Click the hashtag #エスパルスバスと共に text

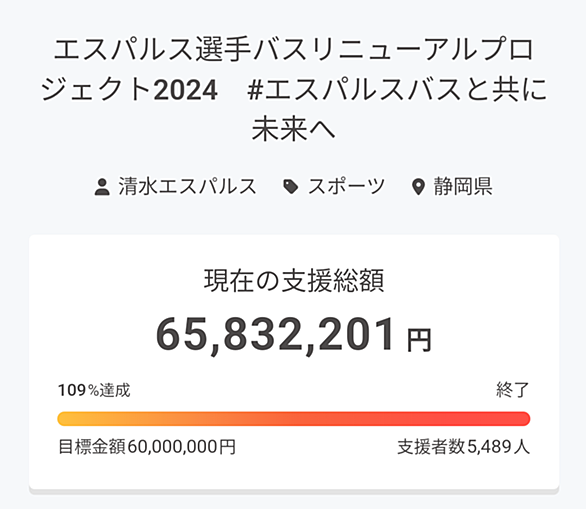pyautogui.click(x=397, y=90)
